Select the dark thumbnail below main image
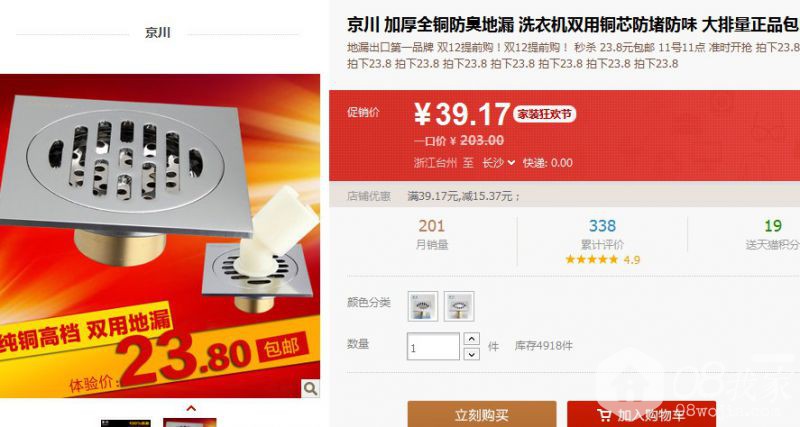The height and width of the screenshot is (427, 800). [126, 423]
